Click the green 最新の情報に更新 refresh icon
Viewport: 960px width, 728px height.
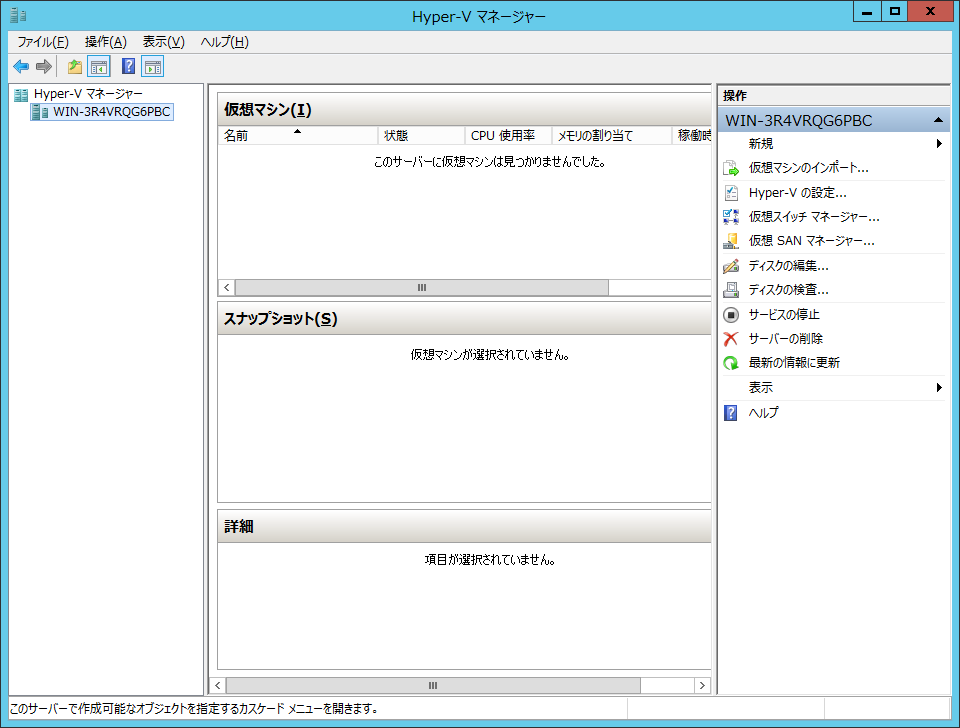[731, 363]
